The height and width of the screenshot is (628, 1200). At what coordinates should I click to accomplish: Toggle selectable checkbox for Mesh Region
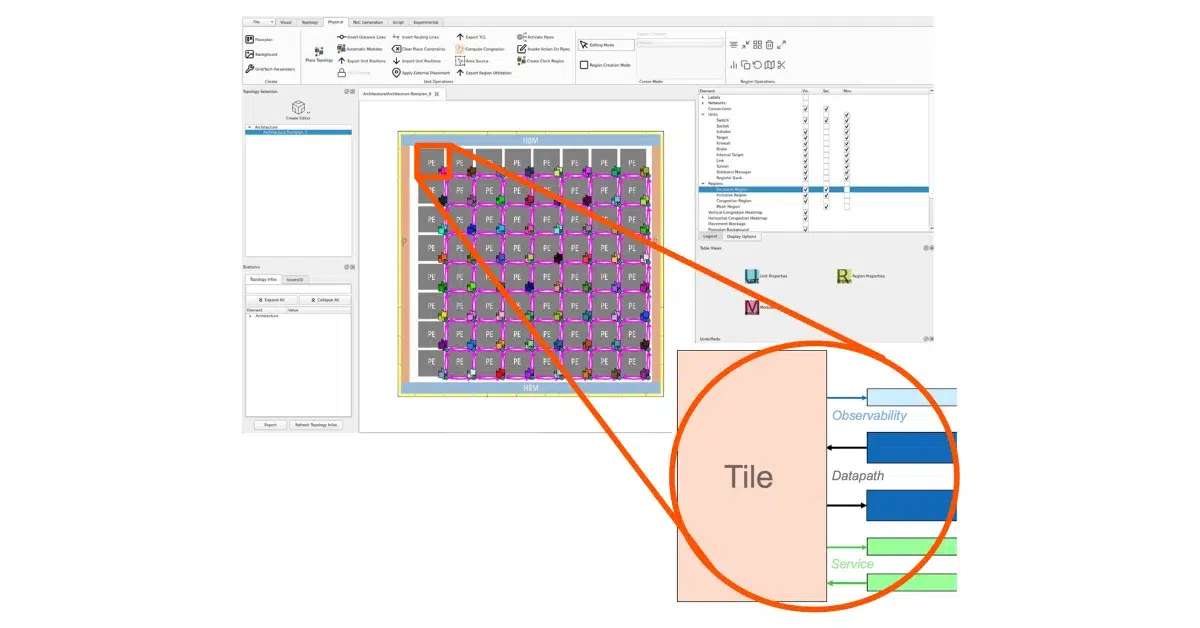[826, 206]
